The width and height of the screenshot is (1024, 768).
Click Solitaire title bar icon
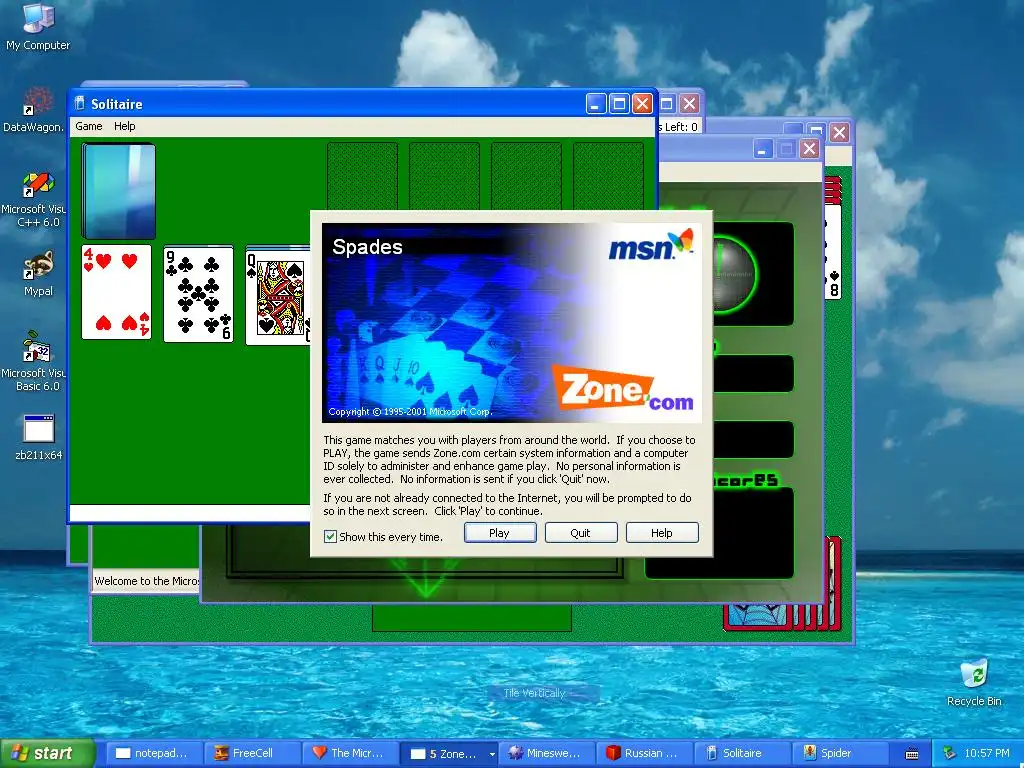tap(80, 104)
